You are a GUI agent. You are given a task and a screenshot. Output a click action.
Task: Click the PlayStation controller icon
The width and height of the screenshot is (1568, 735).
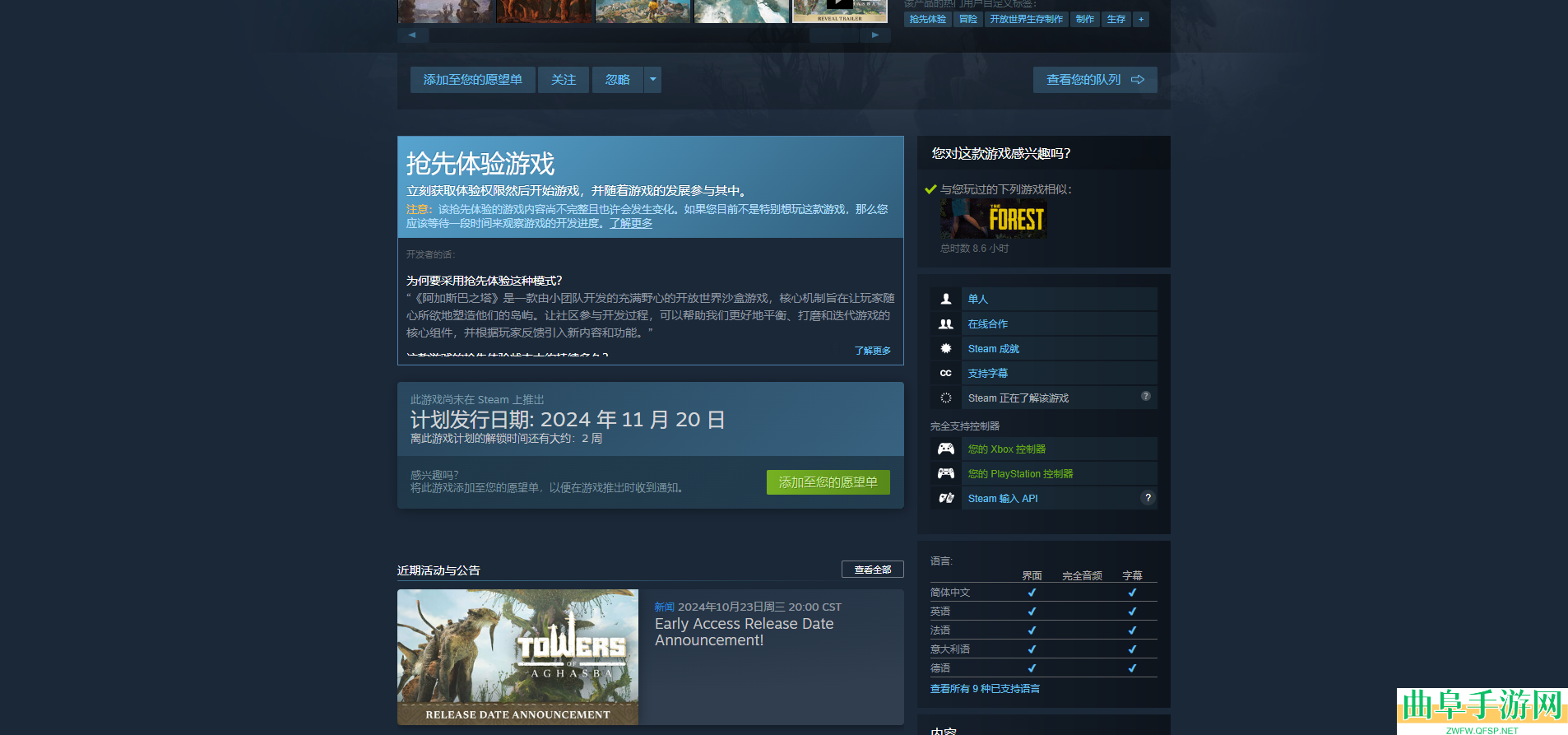[946, 474]
